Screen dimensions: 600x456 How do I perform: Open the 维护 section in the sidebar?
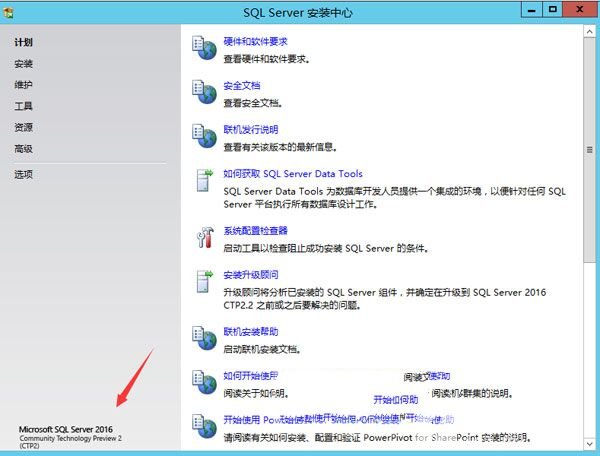click(24, 85)
